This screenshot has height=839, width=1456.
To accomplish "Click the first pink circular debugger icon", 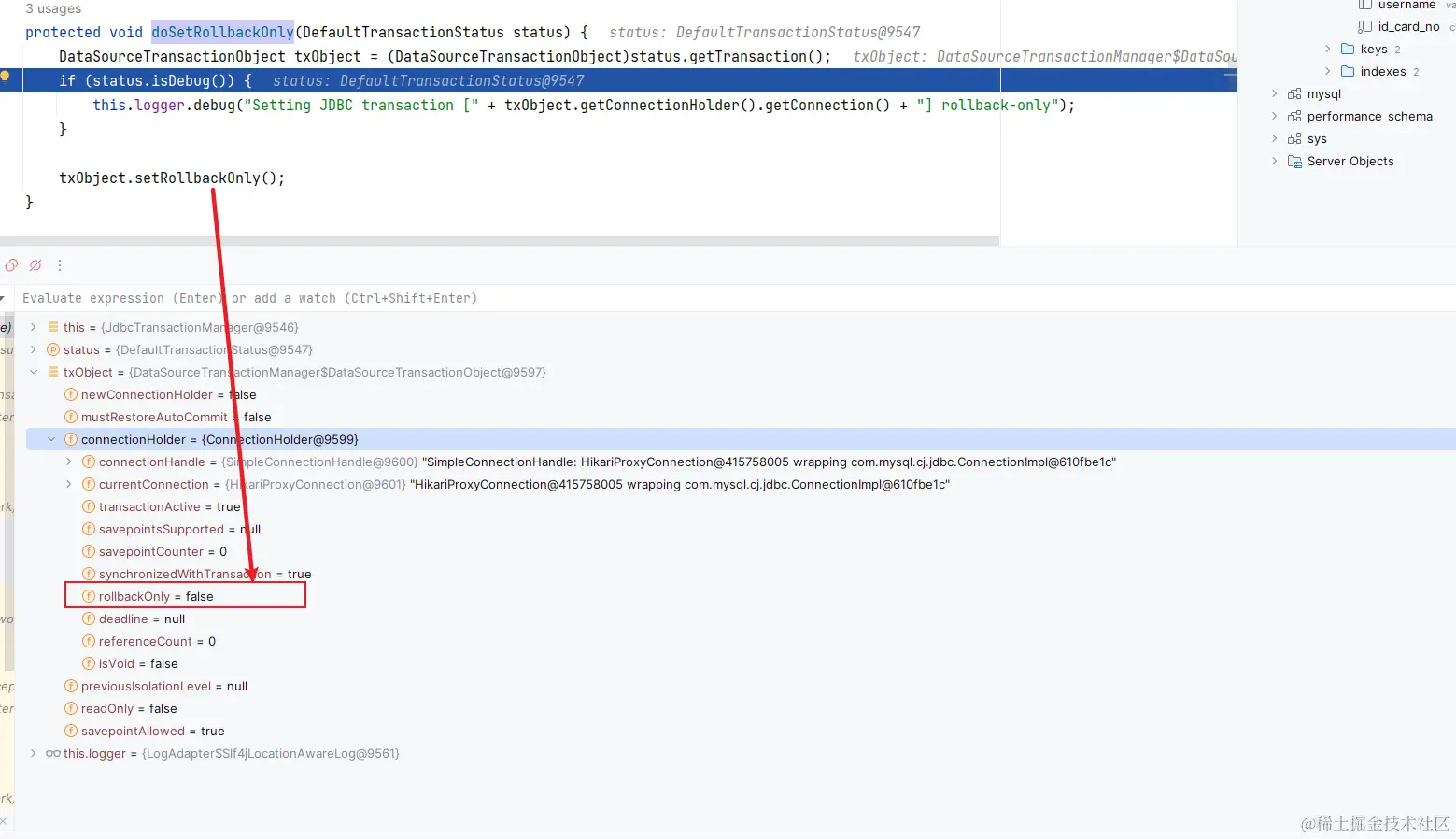I will pyautogui.click(x=11, y=265).
